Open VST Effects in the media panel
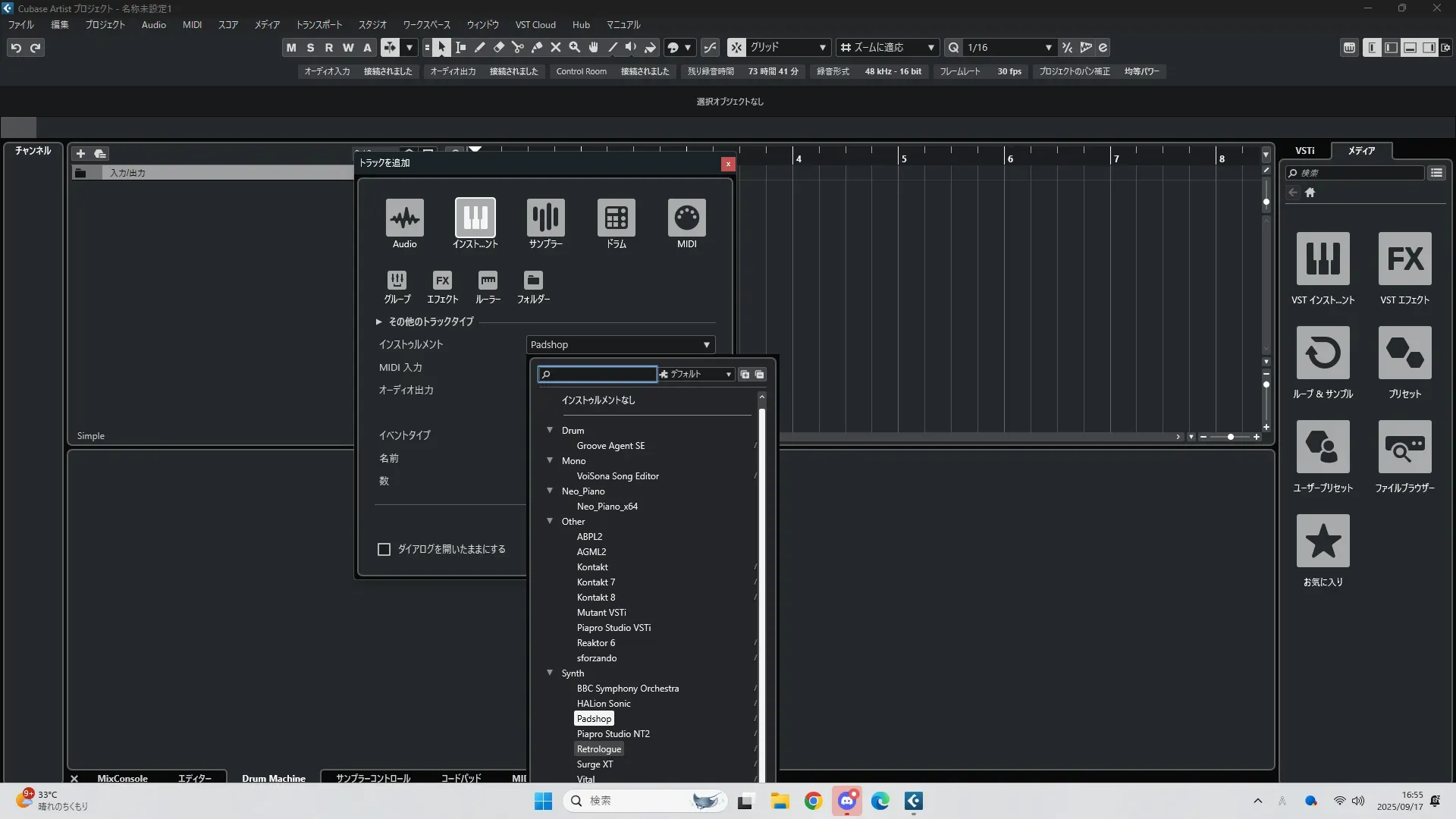Viewport: 1456px width, 819px height. pyautogui.click(x=1404, y=259)
